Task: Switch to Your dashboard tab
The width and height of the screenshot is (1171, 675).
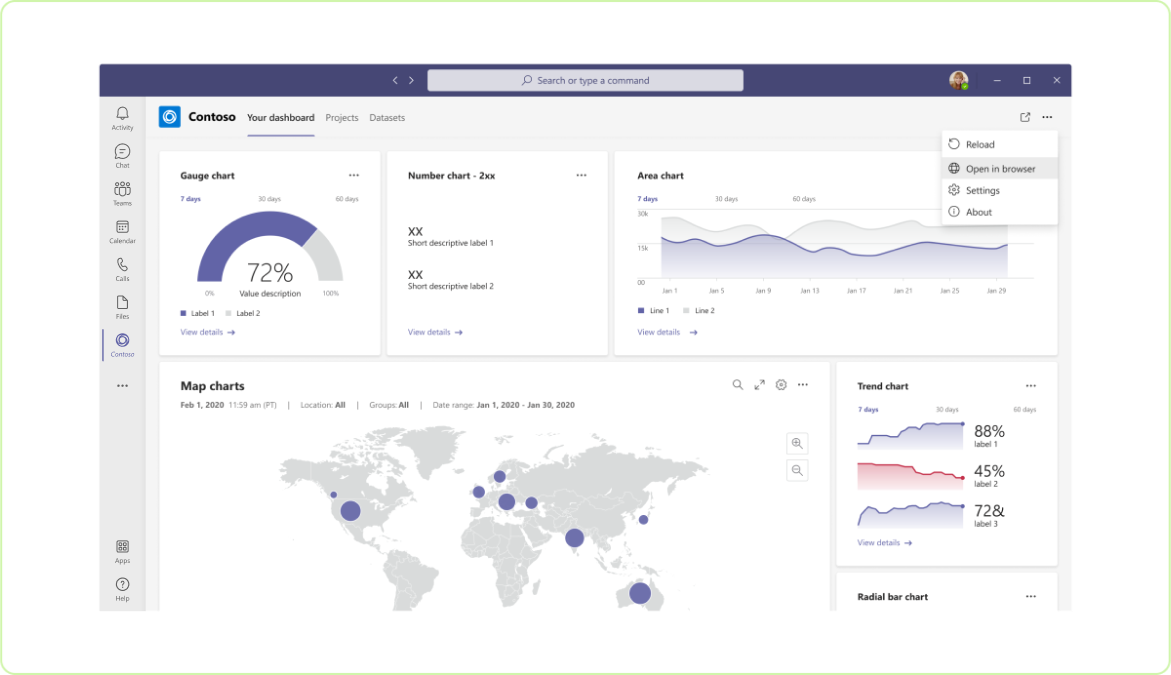Action: pos(281,118)
